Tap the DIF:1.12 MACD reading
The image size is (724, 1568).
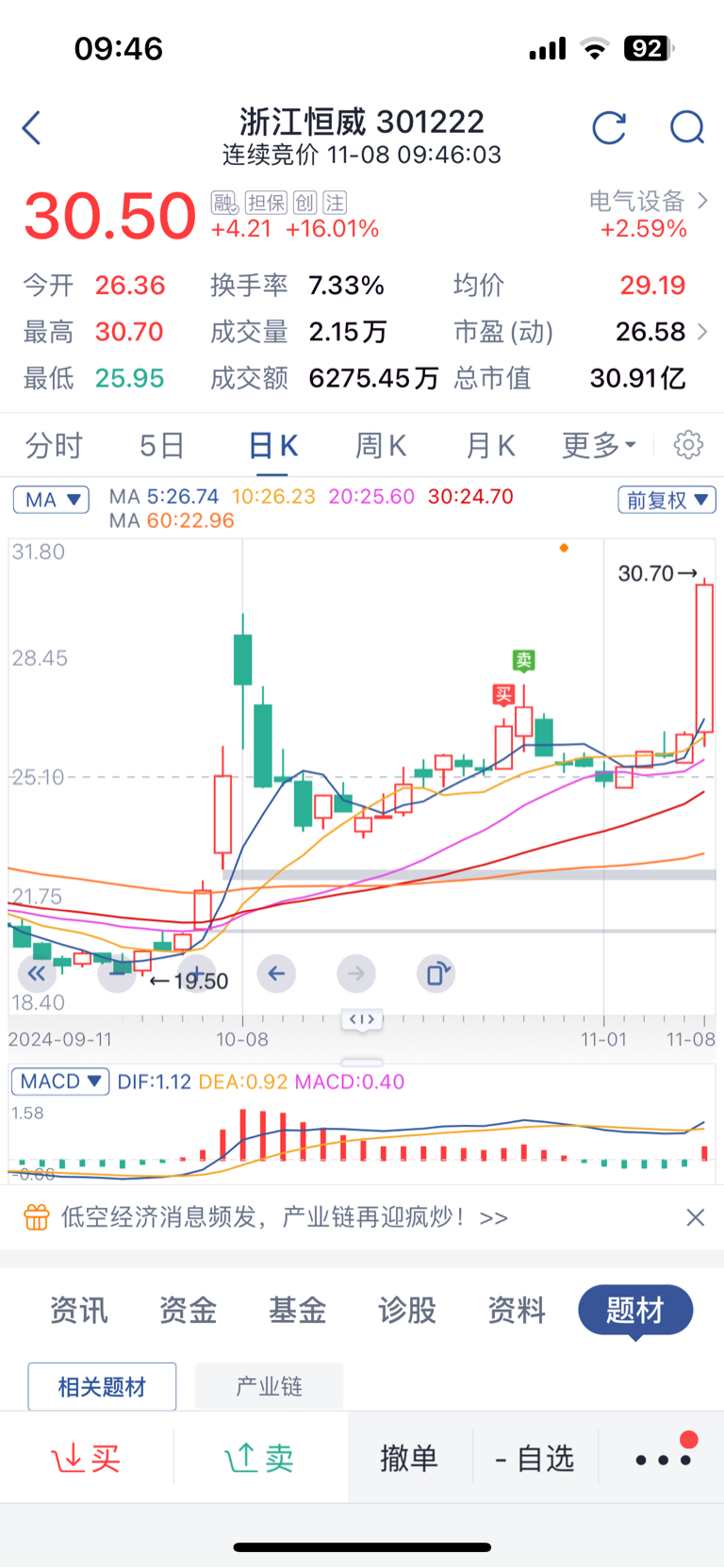pos(154,1081)
